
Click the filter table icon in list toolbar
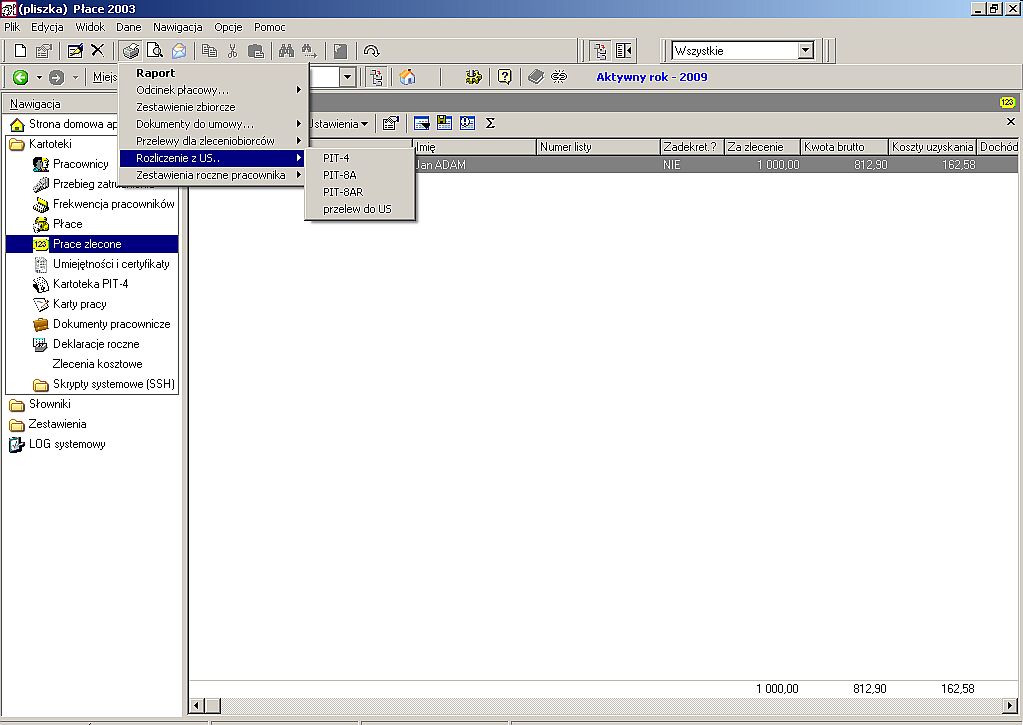pyautogui.click(x=421, y=123)
